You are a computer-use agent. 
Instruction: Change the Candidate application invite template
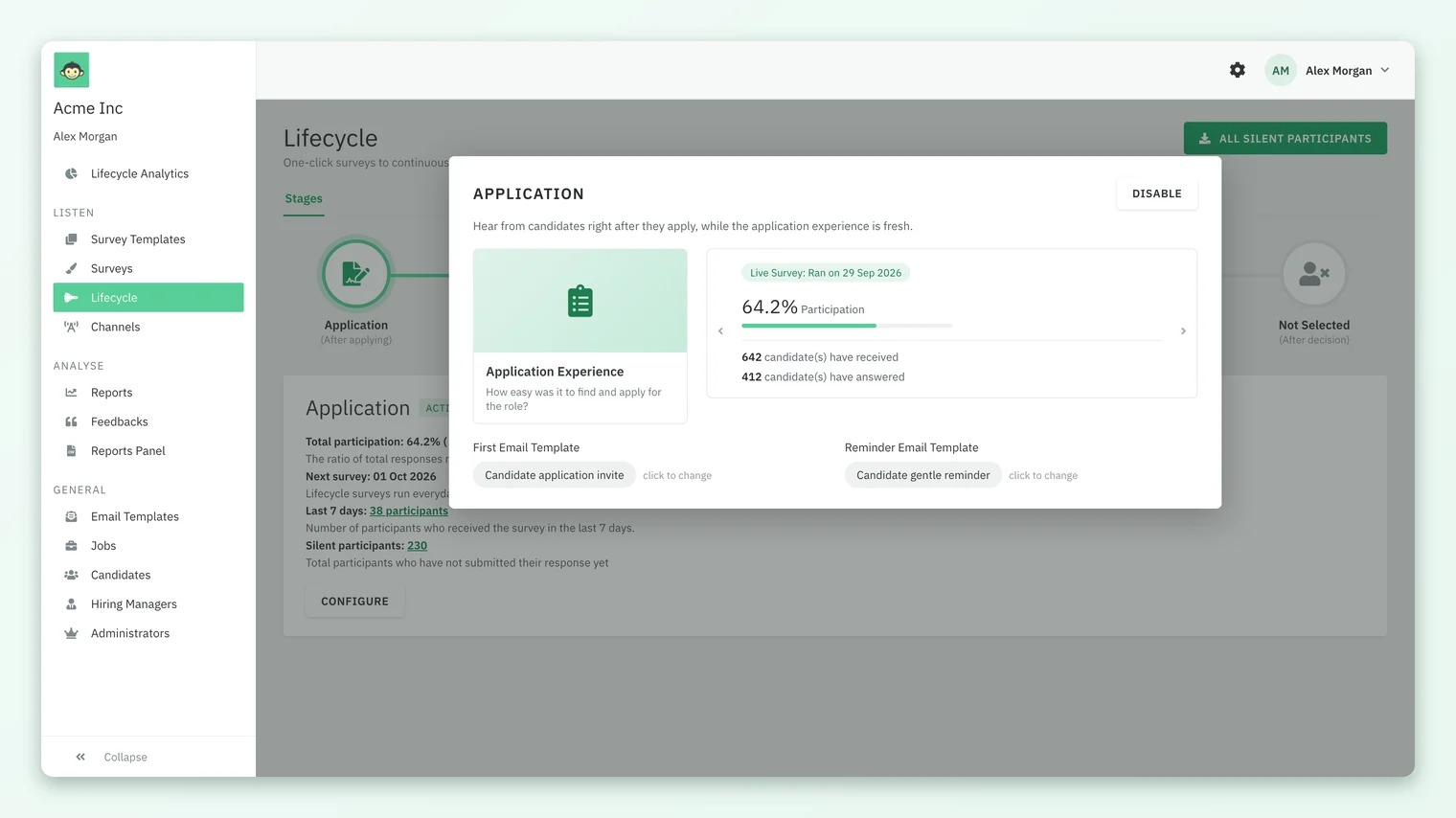point(554,475)
